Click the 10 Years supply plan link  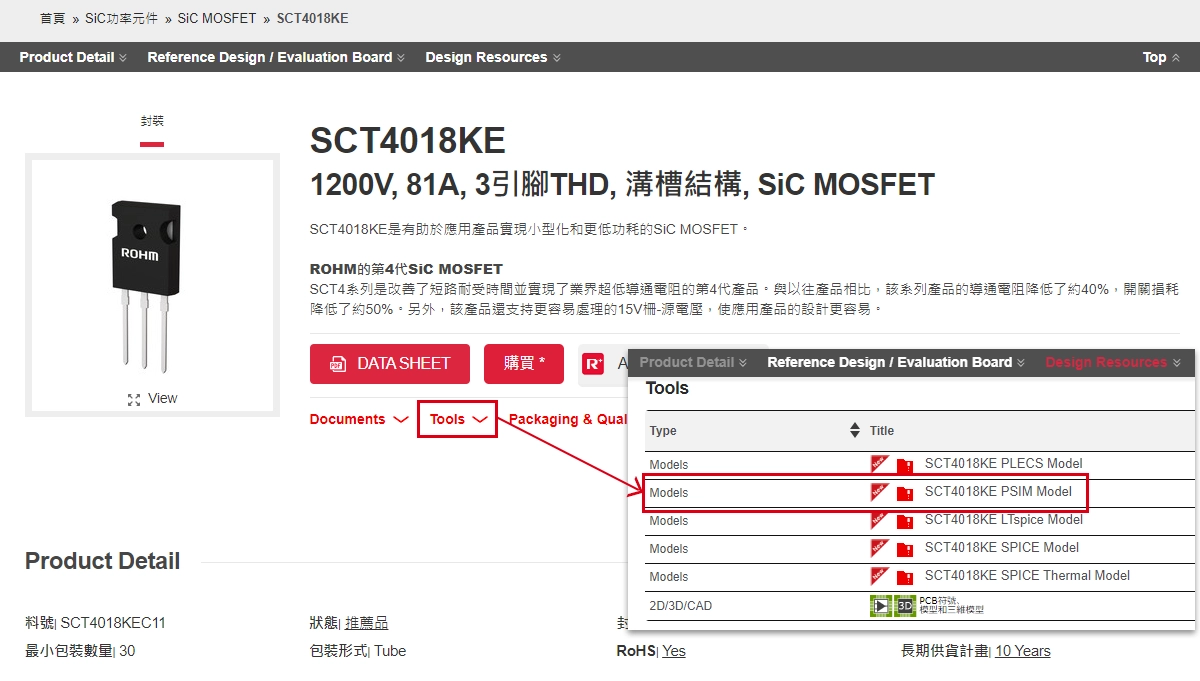(x=1023, y=651)
